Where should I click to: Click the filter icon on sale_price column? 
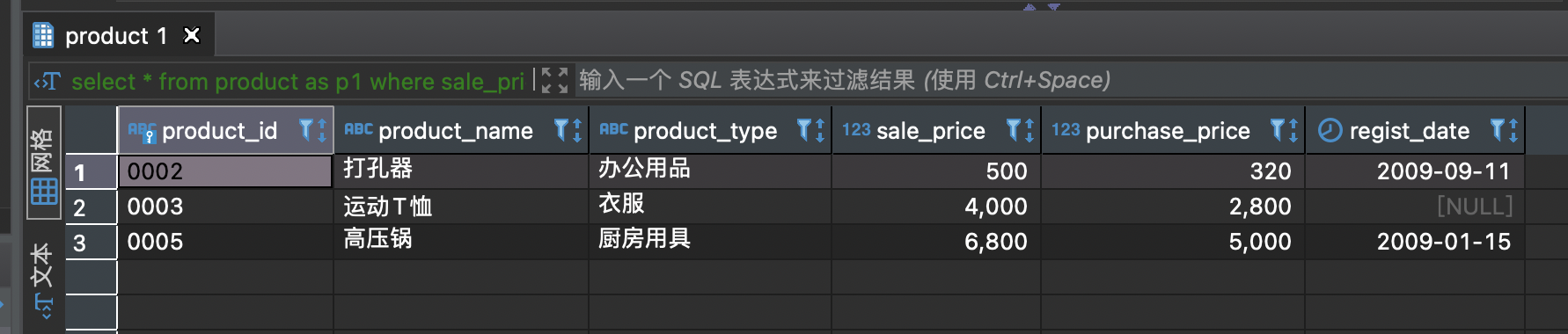point(1014,131)
